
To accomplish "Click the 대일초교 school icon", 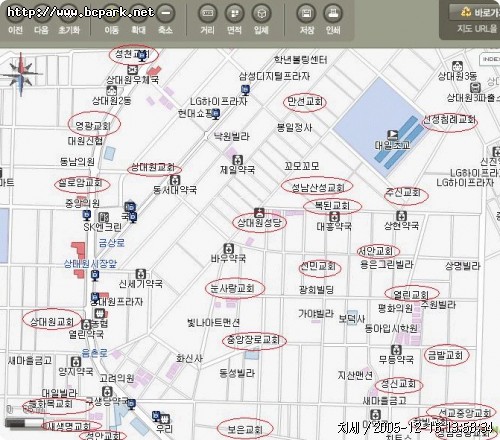I will point(393,135).
